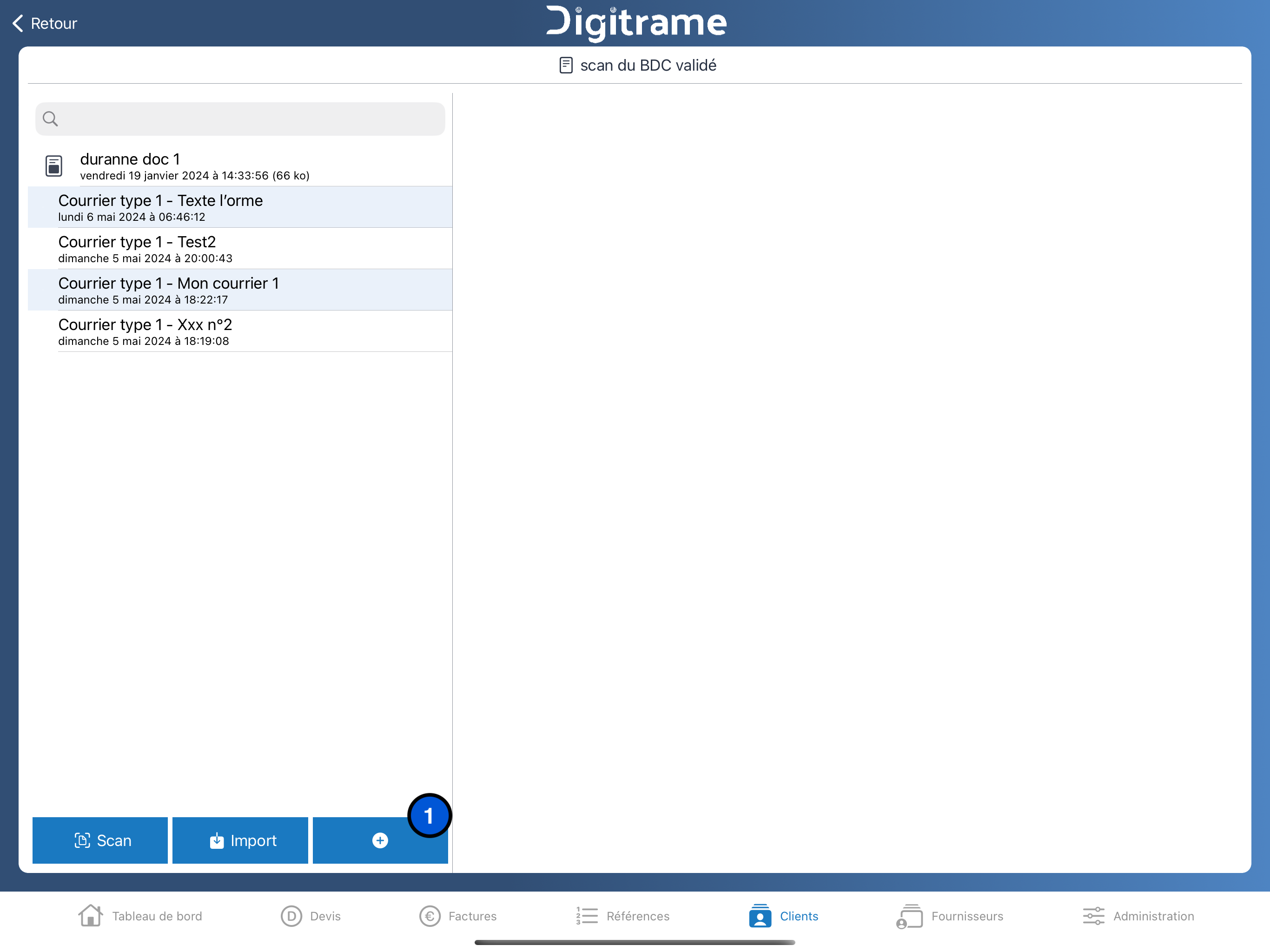The height and width of the screenshot is (952, 1270).
Task: Open duranne doc 1
Action: (x=240, y=166)
